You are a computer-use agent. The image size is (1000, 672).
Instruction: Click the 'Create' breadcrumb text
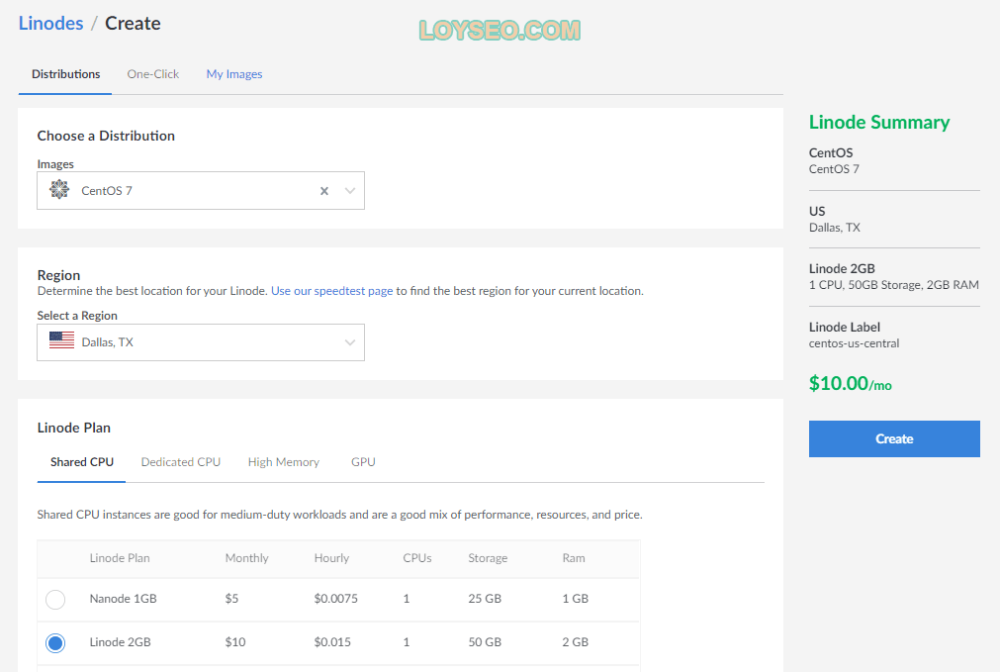click(133, 23)
